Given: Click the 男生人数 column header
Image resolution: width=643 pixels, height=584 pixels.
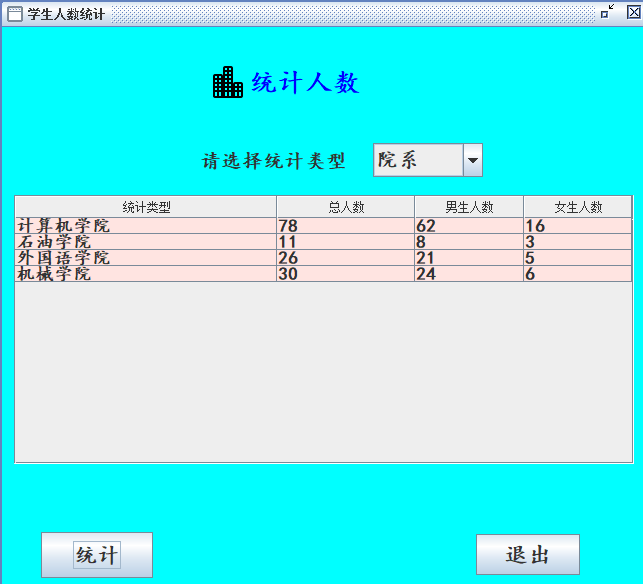Looking at the screenshot, I should [x=469, y=207].
